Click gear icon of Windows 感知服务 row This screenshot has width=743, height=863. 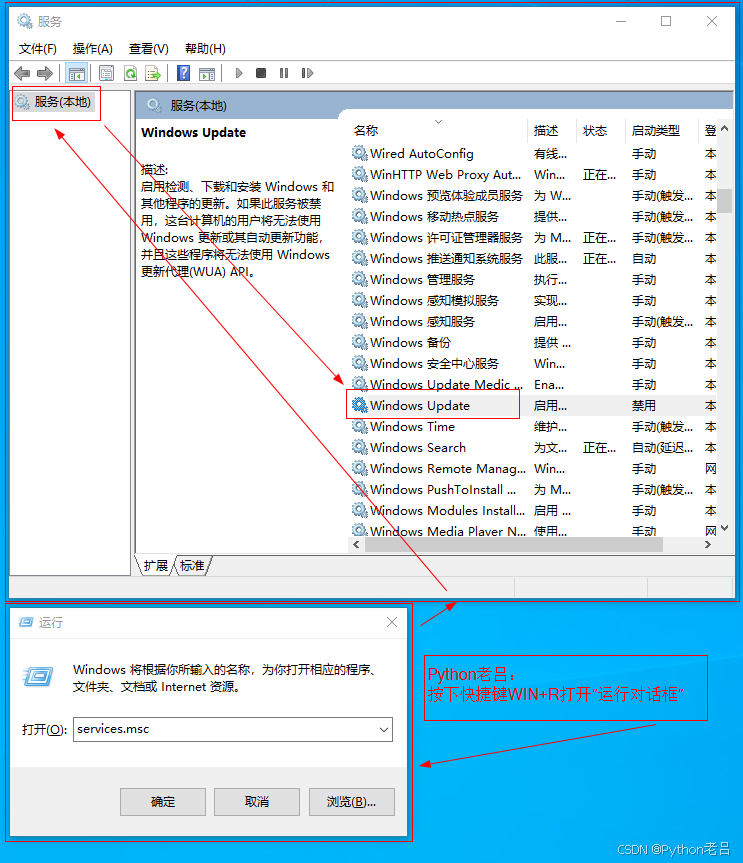359,321
